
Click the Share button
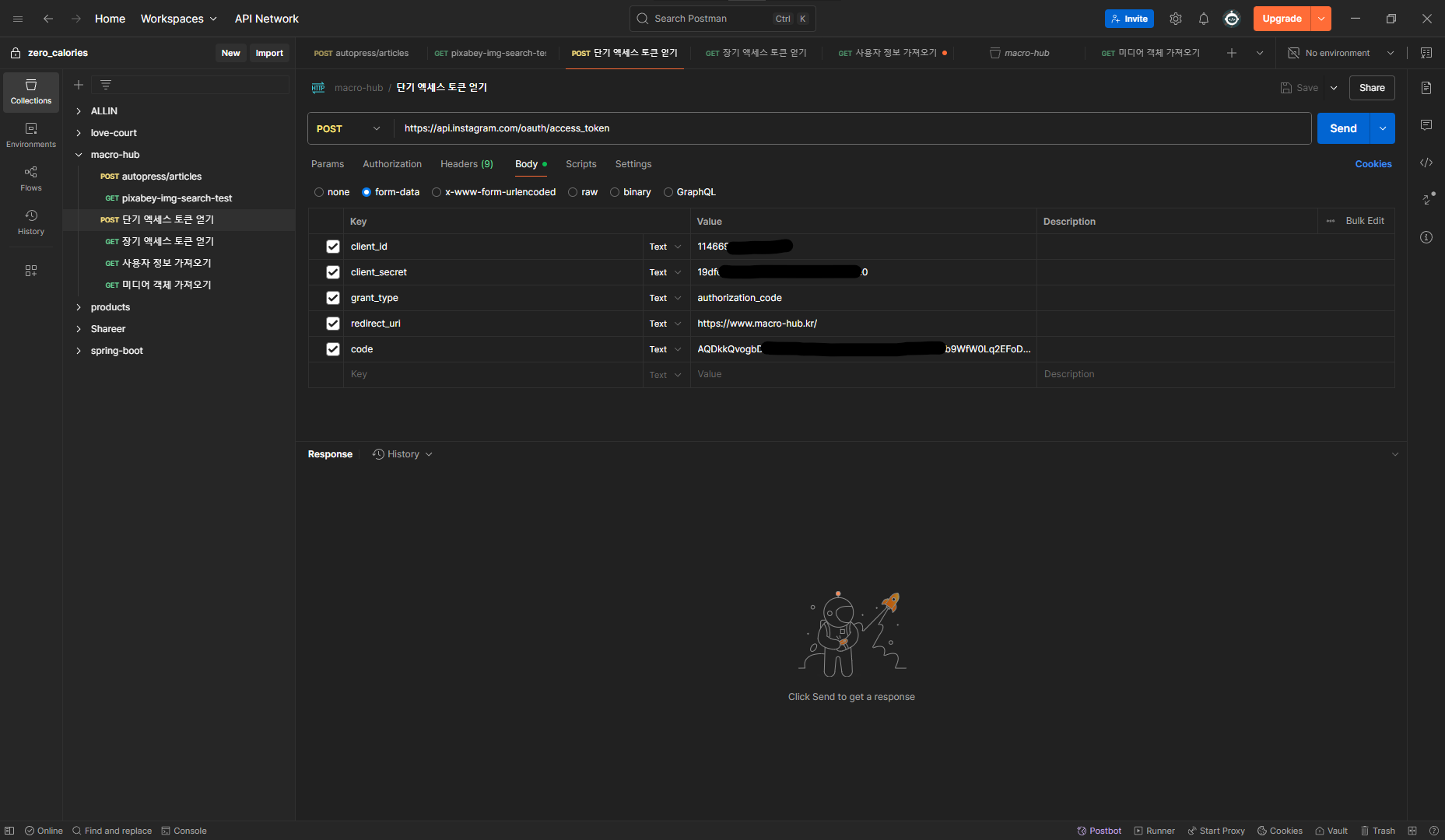(1372, 88)
